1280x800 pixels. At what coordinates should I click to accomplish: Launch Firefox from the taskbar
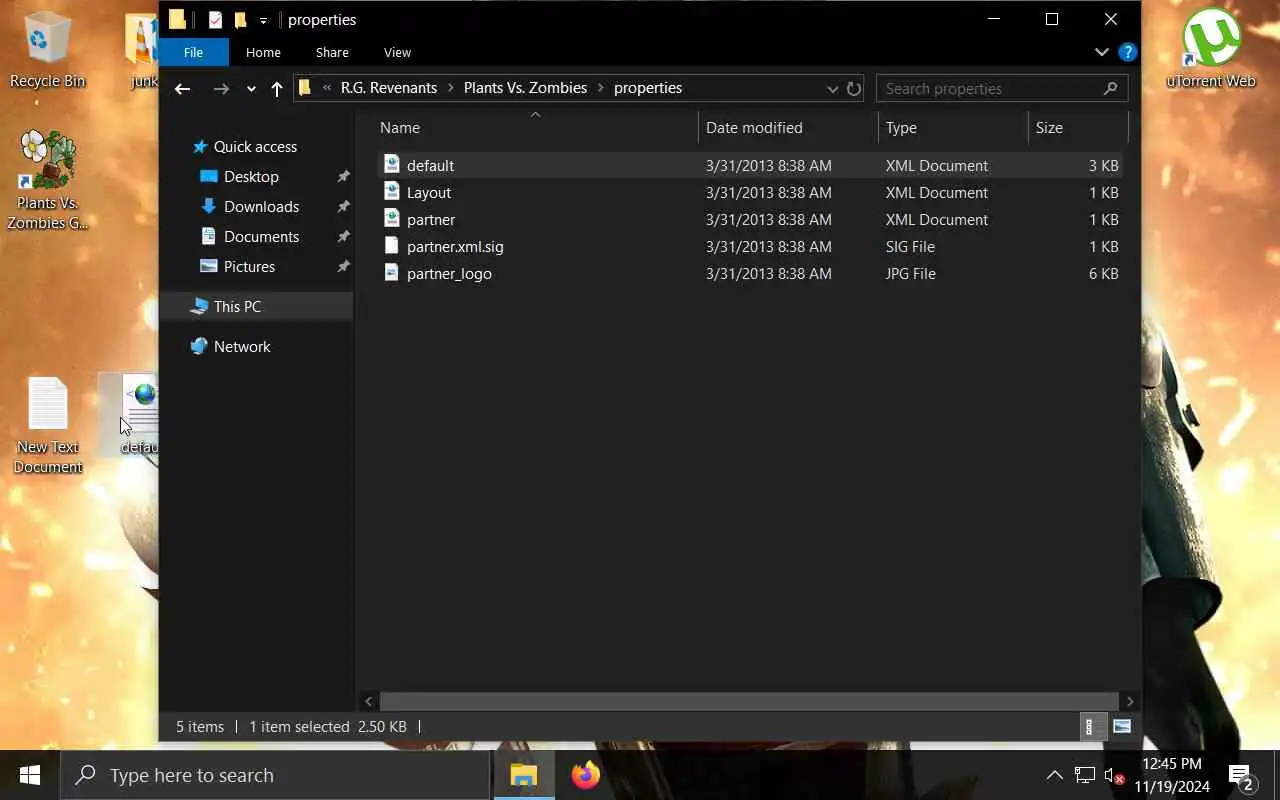tap(586, 775)
